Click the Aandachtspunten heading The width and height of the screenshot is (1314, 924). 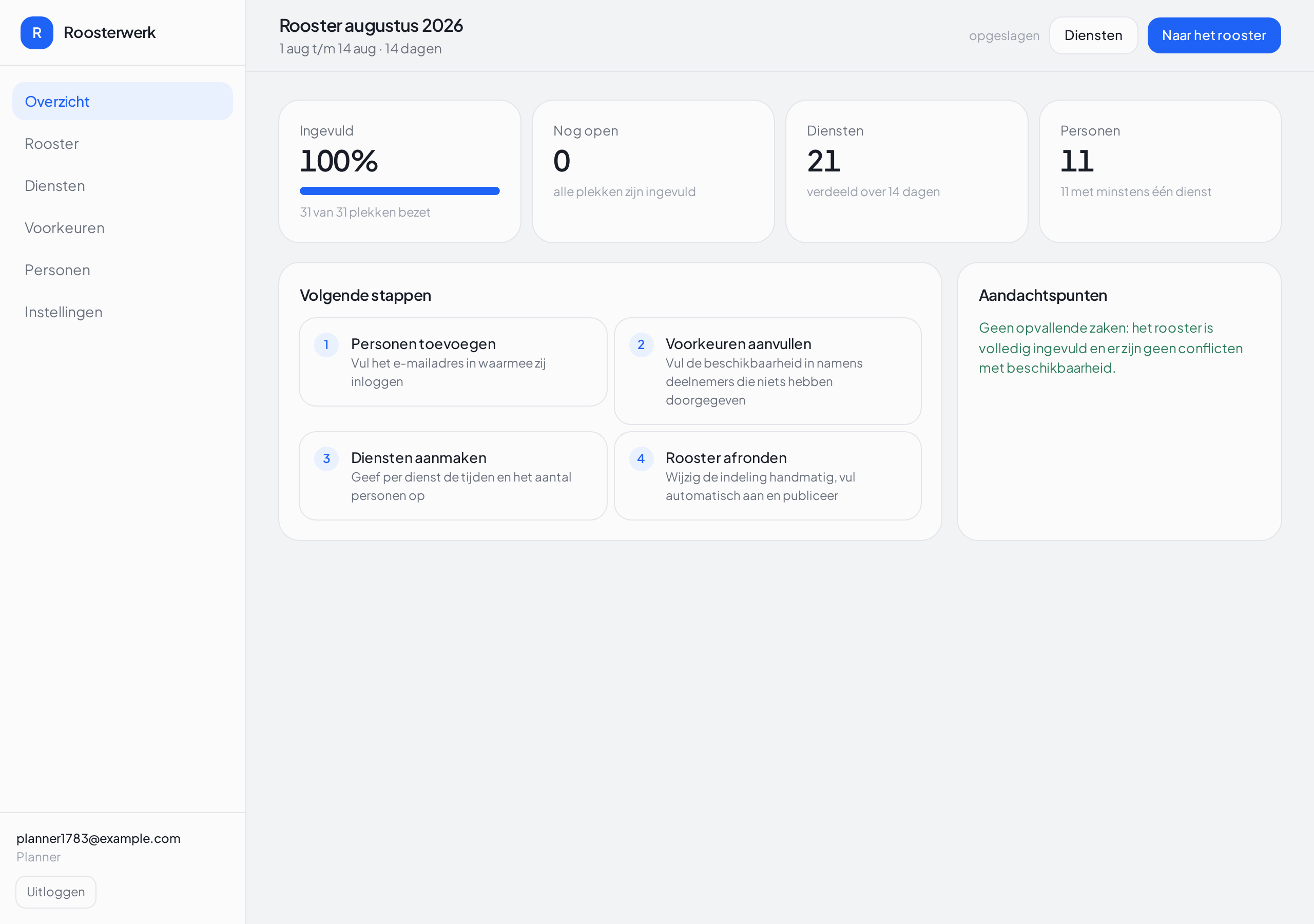[x=1042, y=295]
